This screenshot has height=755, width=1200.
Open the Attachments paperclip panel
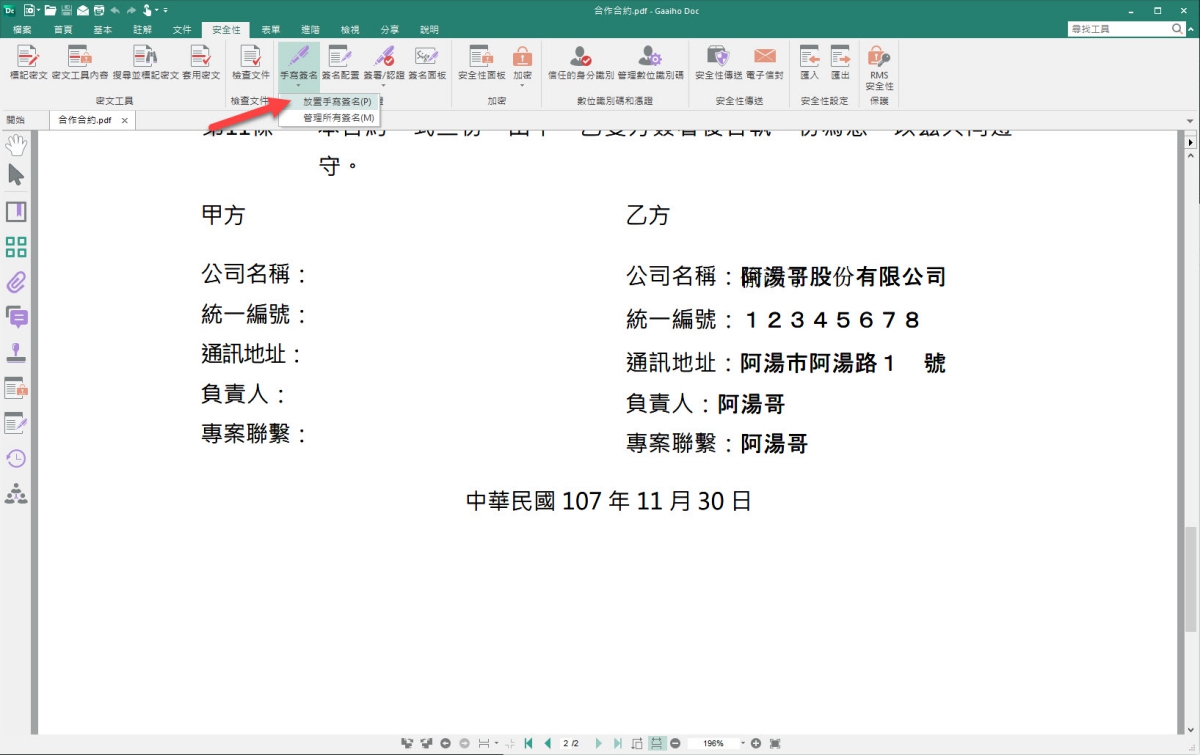pyautogui.click(x=16, y=282)
